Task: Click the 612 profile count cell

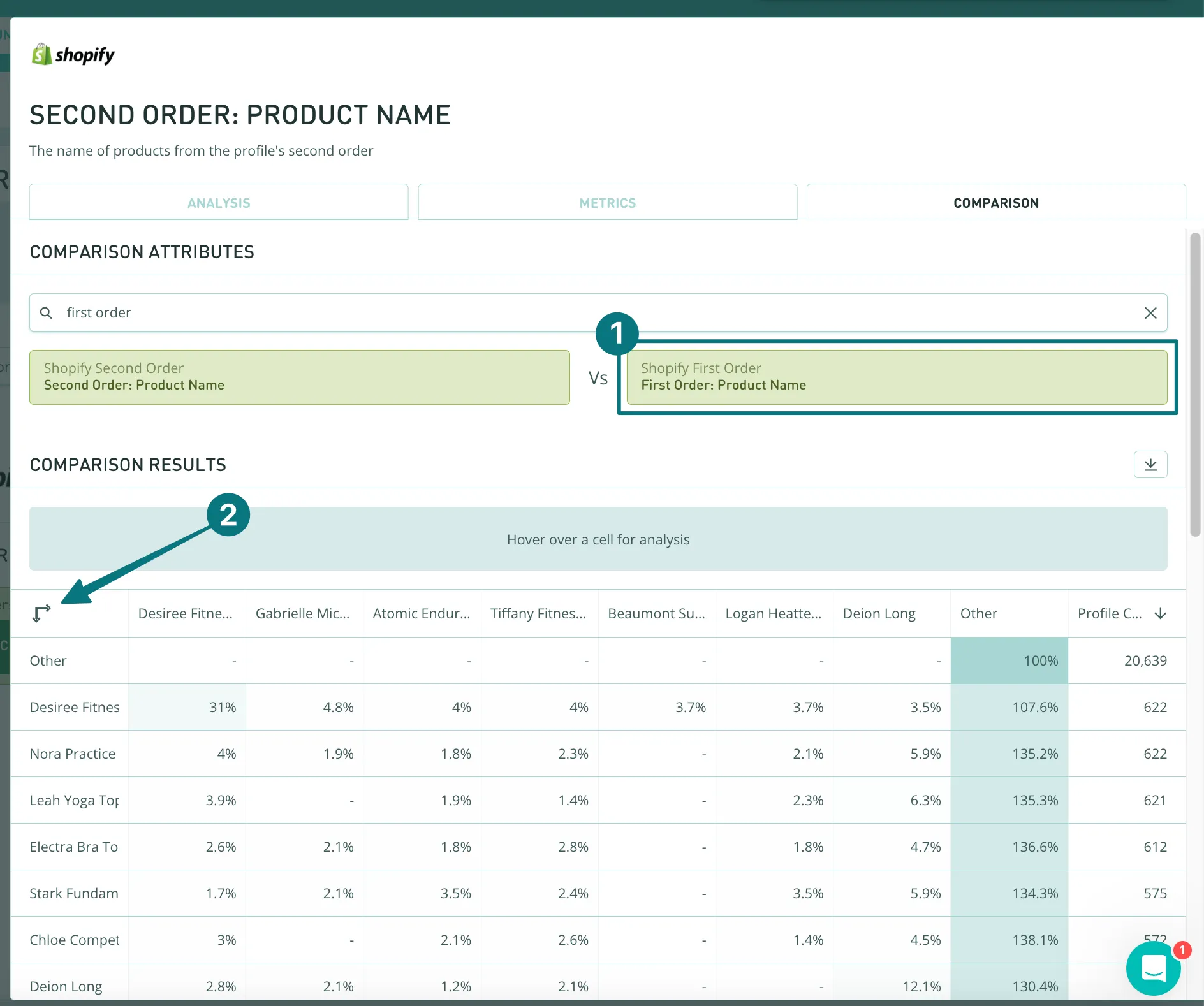Action: (x=1127, y=847)
